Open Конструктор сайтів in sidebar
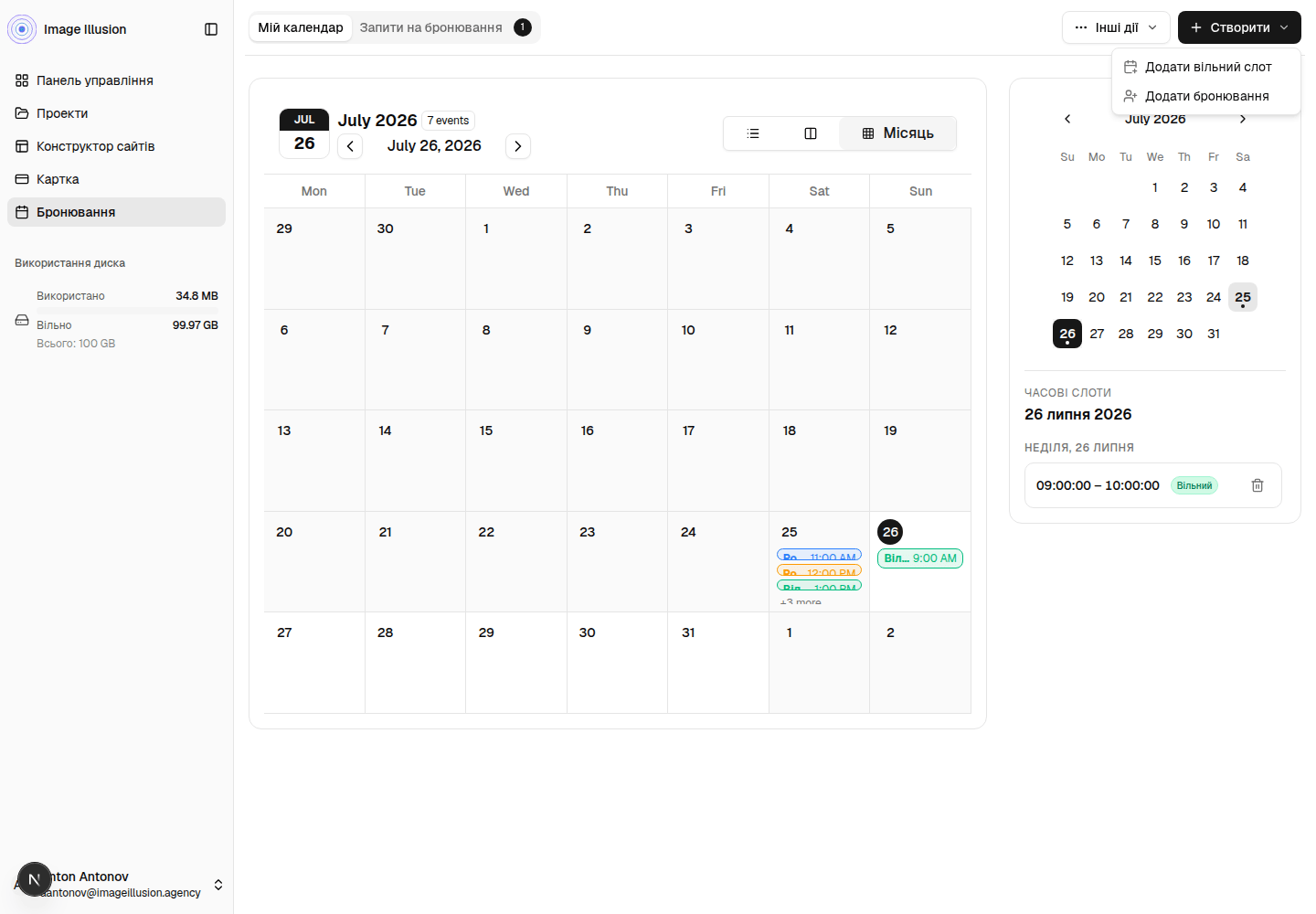The image size is (1316, 914). 116,146
